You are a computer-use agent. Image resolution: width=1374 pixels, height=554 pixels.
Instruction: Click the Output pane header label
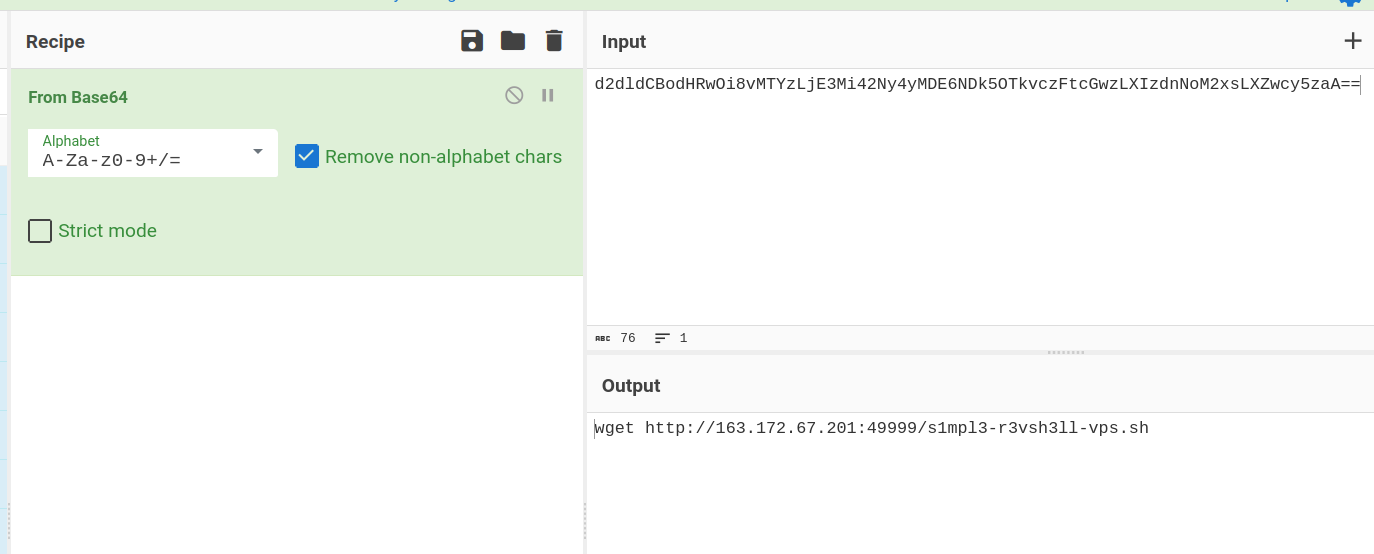click(x=631, y=386)
